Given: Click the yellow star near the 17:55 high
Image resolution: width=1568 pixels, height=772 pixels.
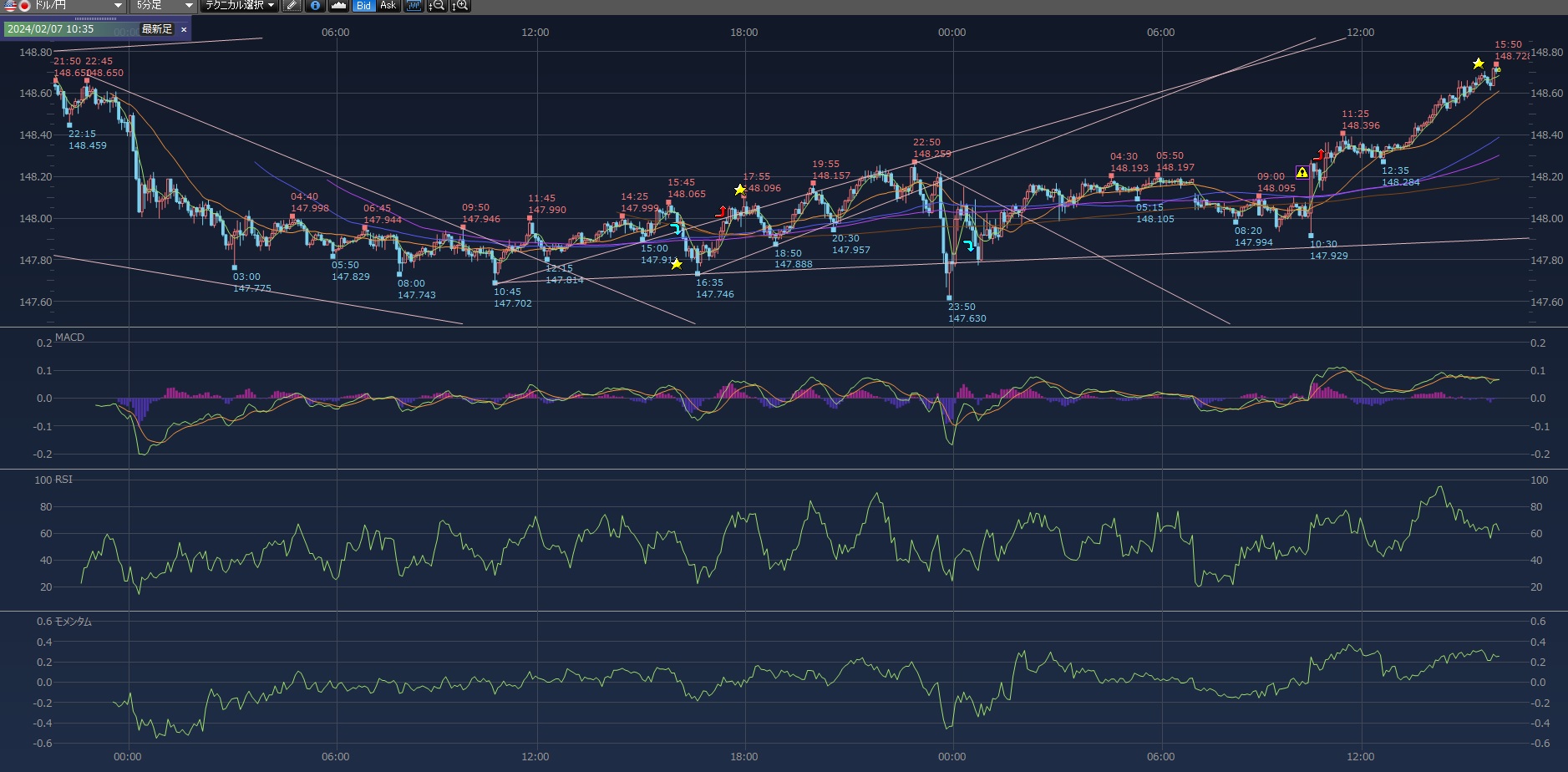Looking at the screenshot, I should [739, 190].
